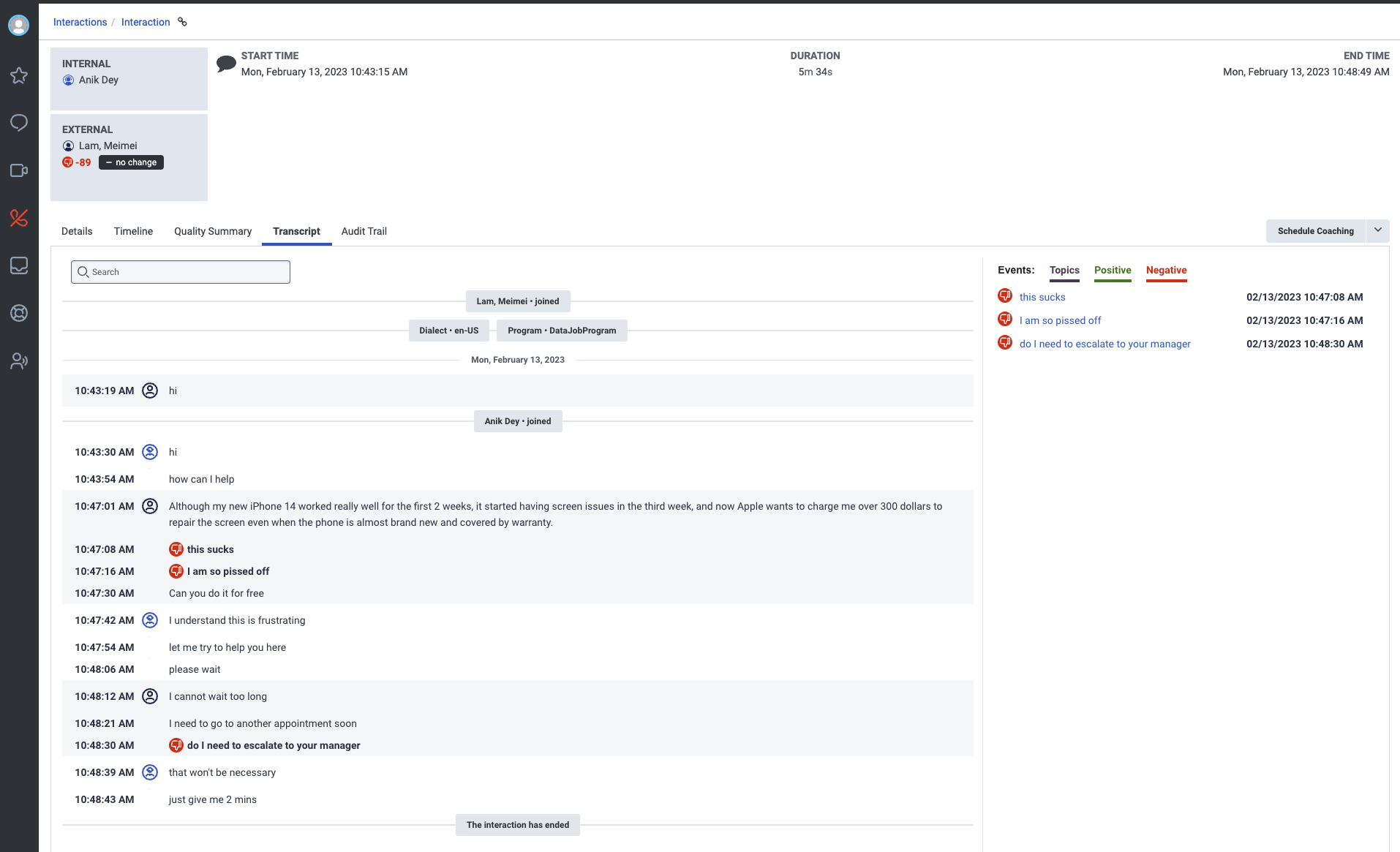Click the user avatar at top of sidebar
The height and width of the screenshot is (852, 1400).
click(18, 24)
